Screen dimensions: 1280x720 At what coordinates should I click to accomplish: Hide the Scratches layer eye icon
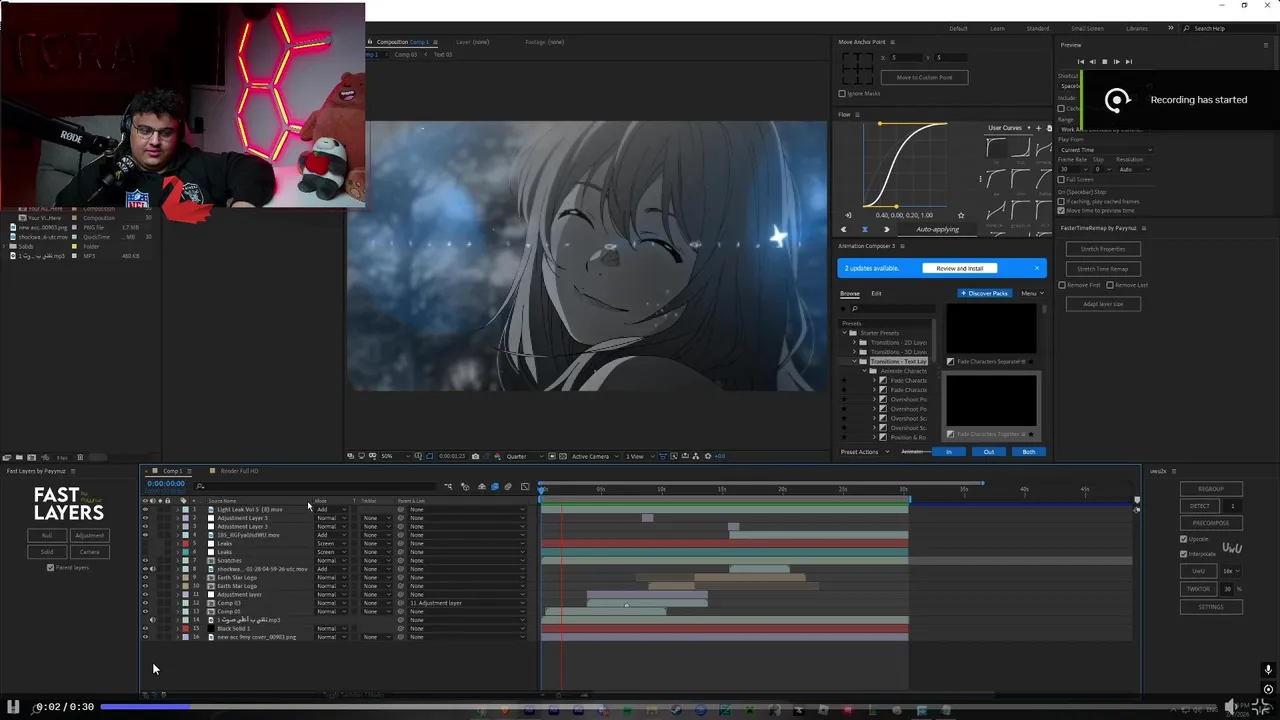[145, 561]
